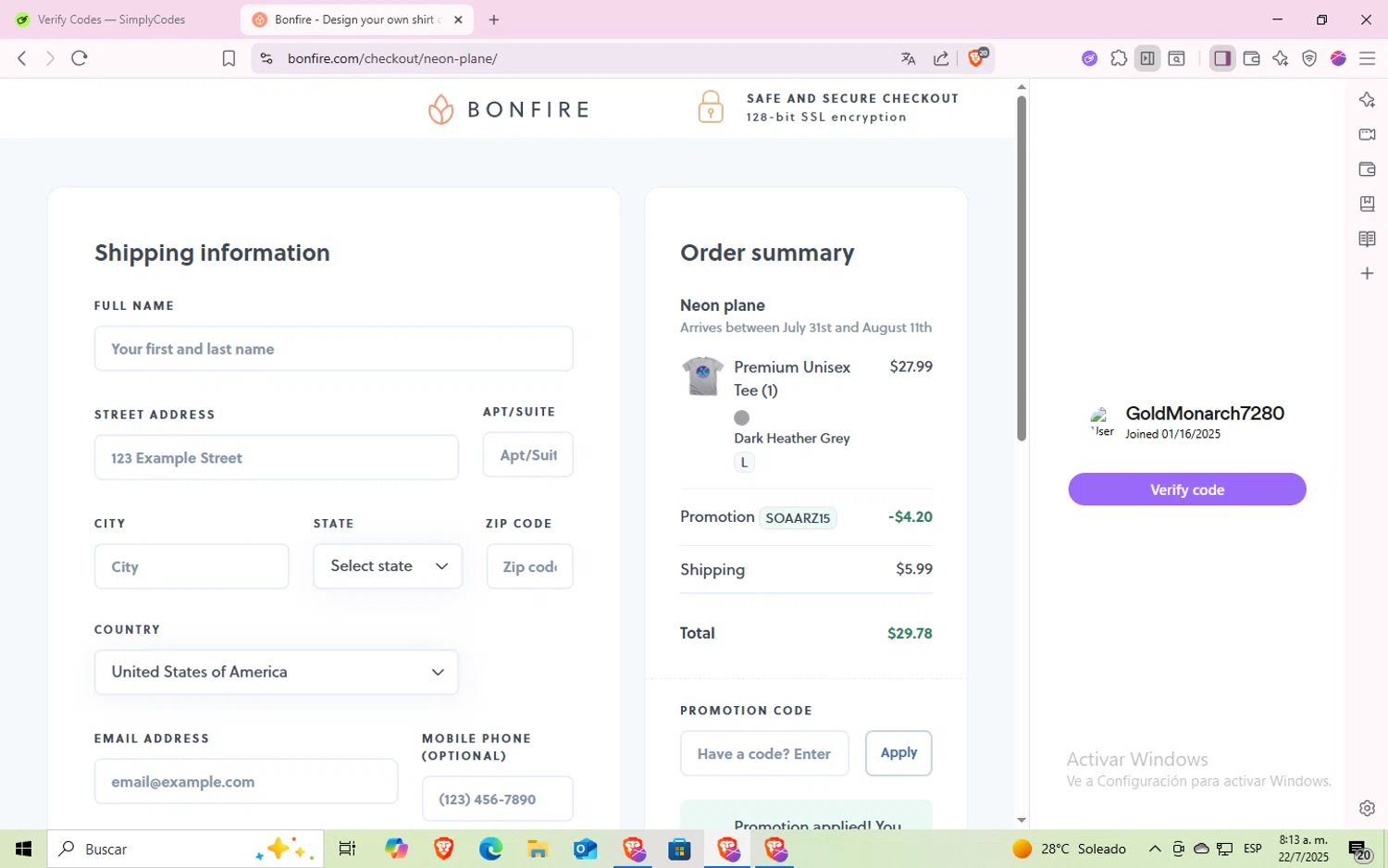Open sidebar settings gear icon

click(x=1367, y=808)
